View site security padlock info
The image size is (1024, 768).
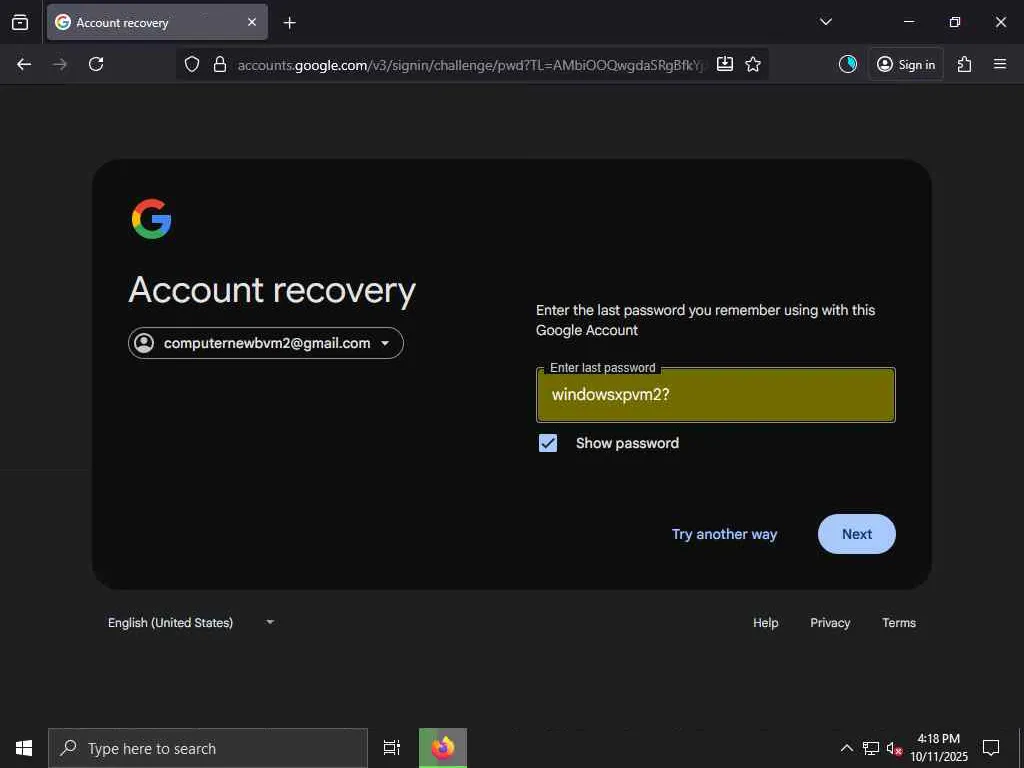coord(220,64)
